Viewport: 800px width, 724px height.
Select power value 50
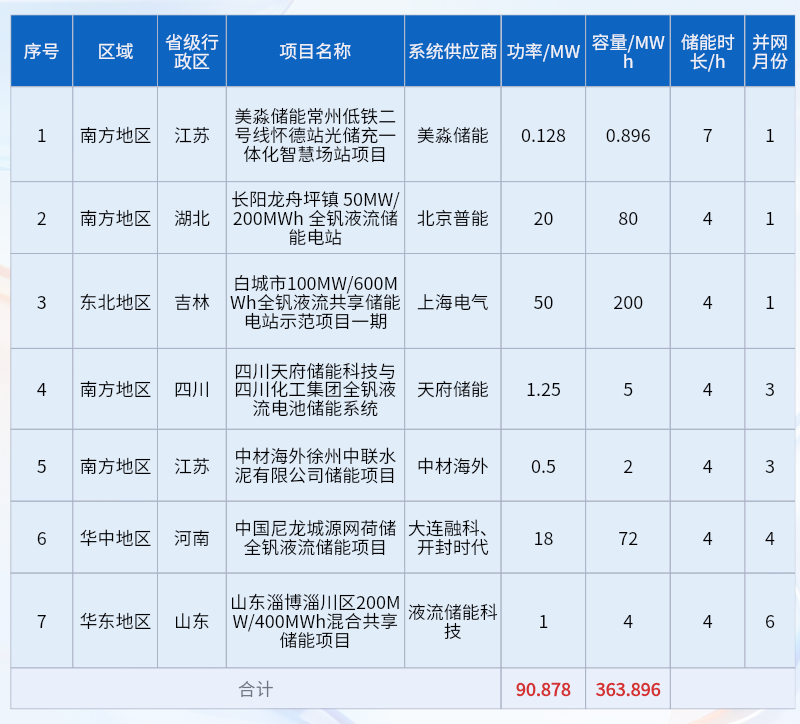(x=543, y=302)
